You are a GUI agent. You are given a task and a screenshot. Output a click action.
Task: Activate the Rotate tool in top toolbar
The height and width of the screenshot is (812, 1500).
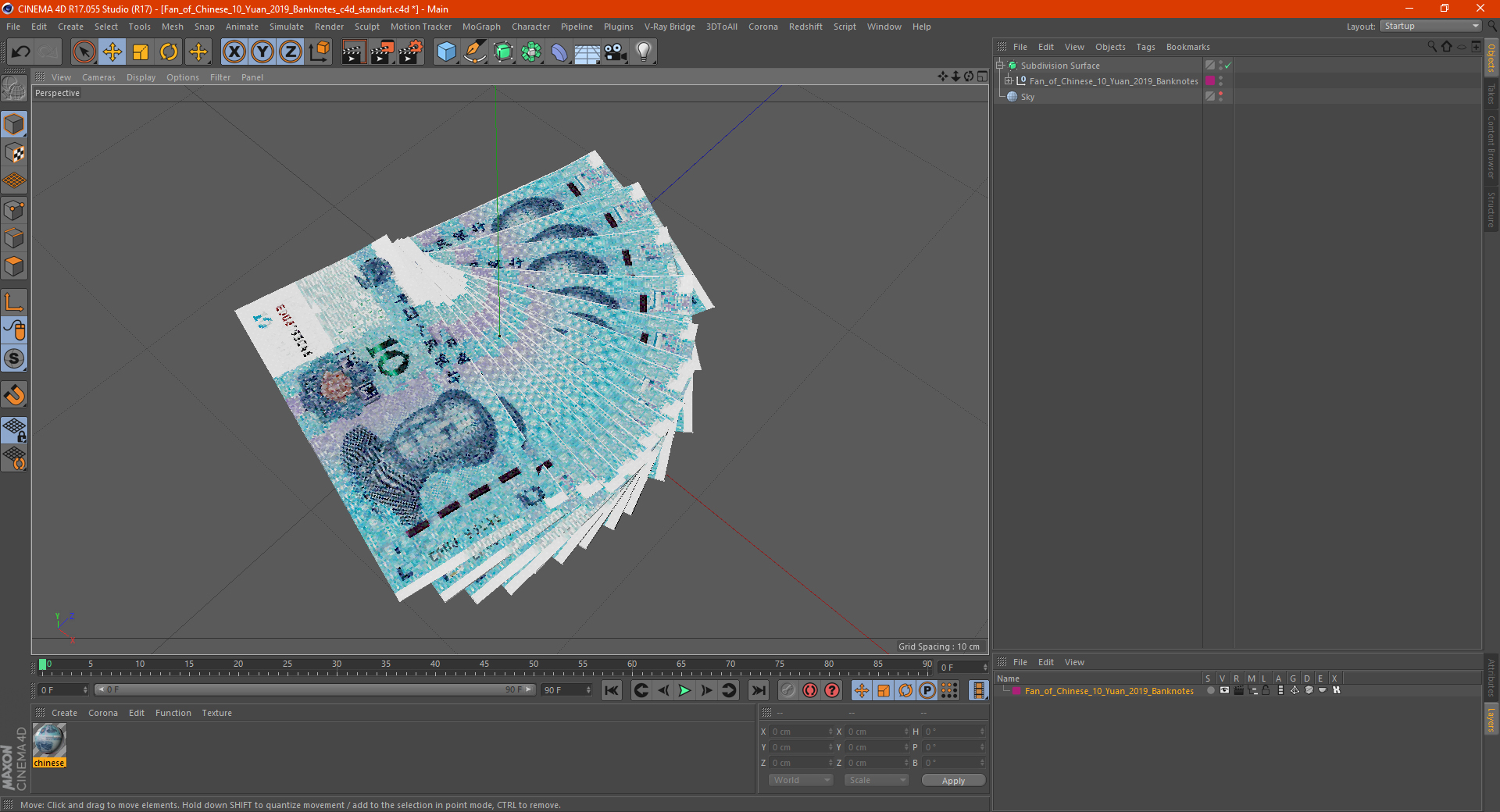(x=169, y=52)
